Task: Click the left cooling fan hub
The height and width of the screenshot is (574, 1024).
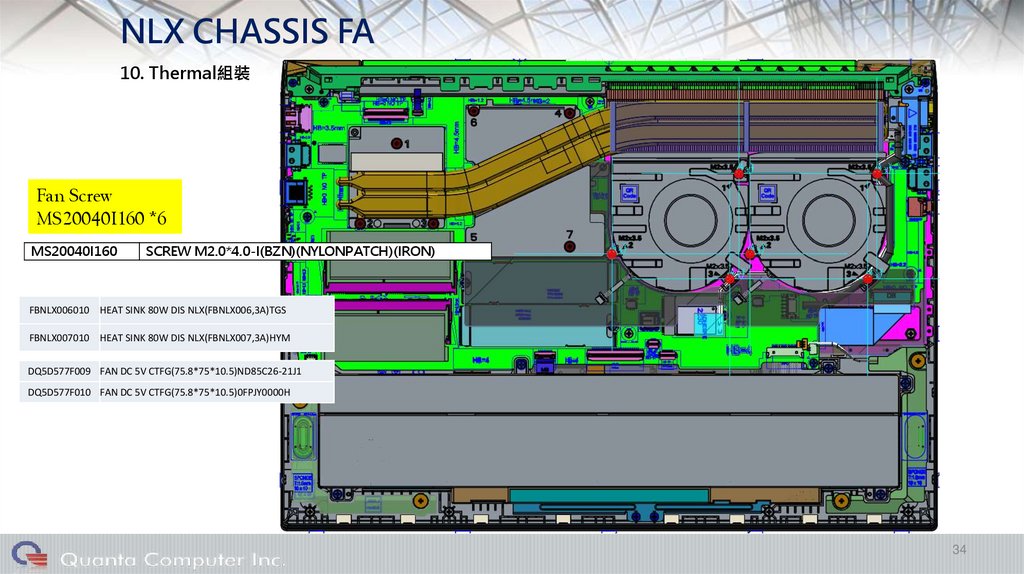Action: (x=689, y=220)
